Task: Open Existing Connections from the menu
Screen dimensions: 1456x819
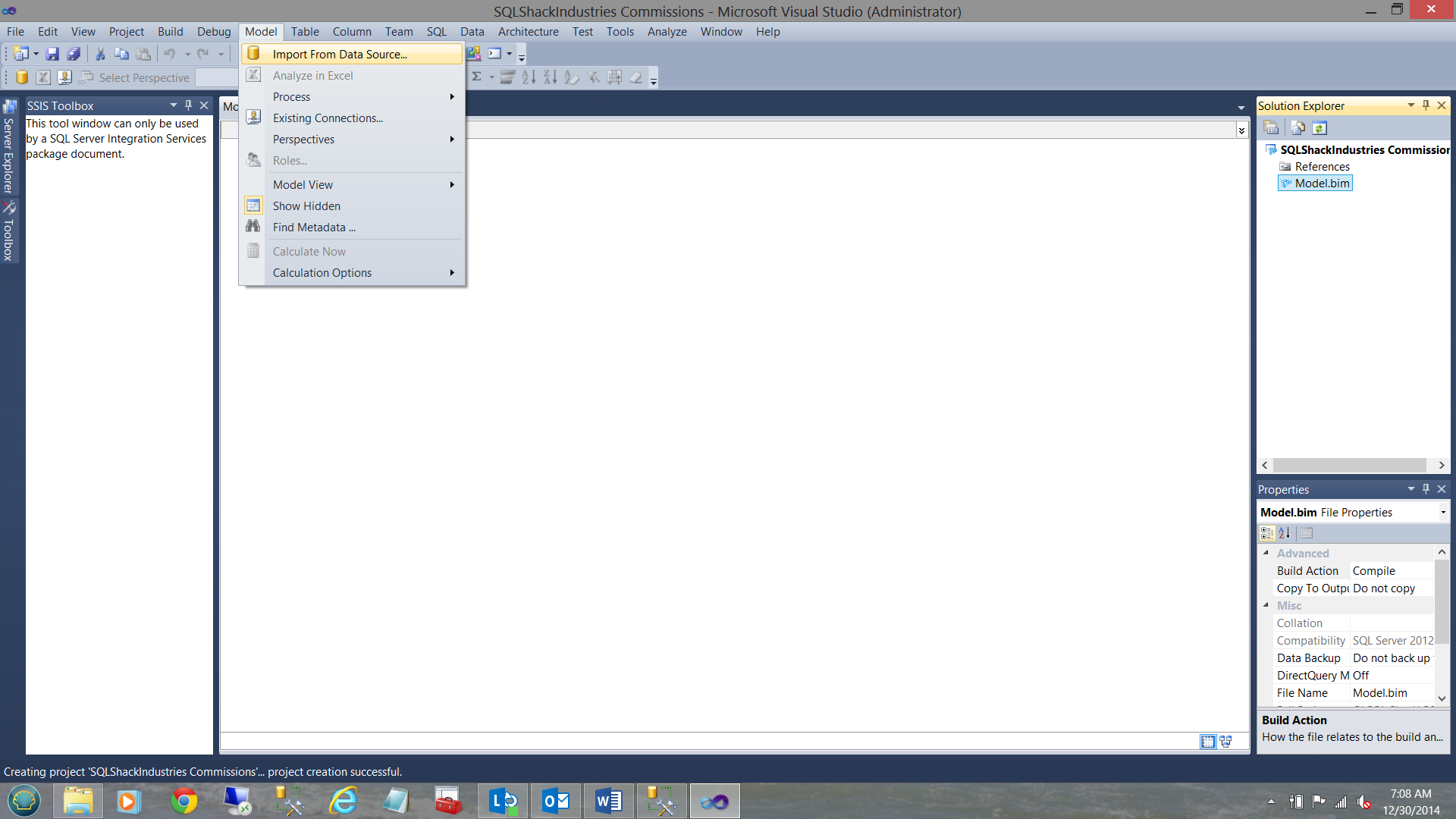Action: tap(328, 118)
